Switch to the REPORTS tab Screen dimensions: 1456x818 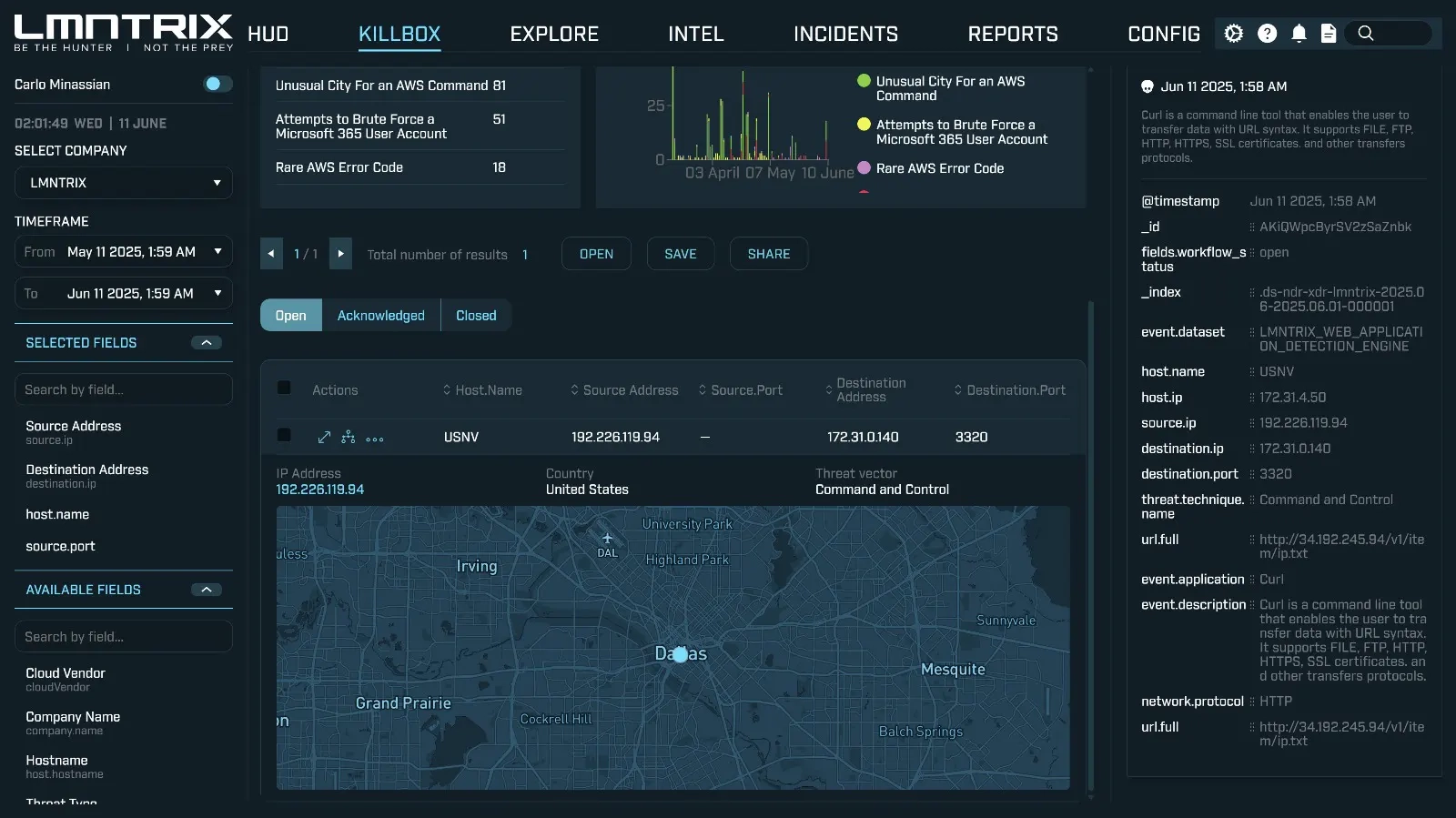(1013, 35)
